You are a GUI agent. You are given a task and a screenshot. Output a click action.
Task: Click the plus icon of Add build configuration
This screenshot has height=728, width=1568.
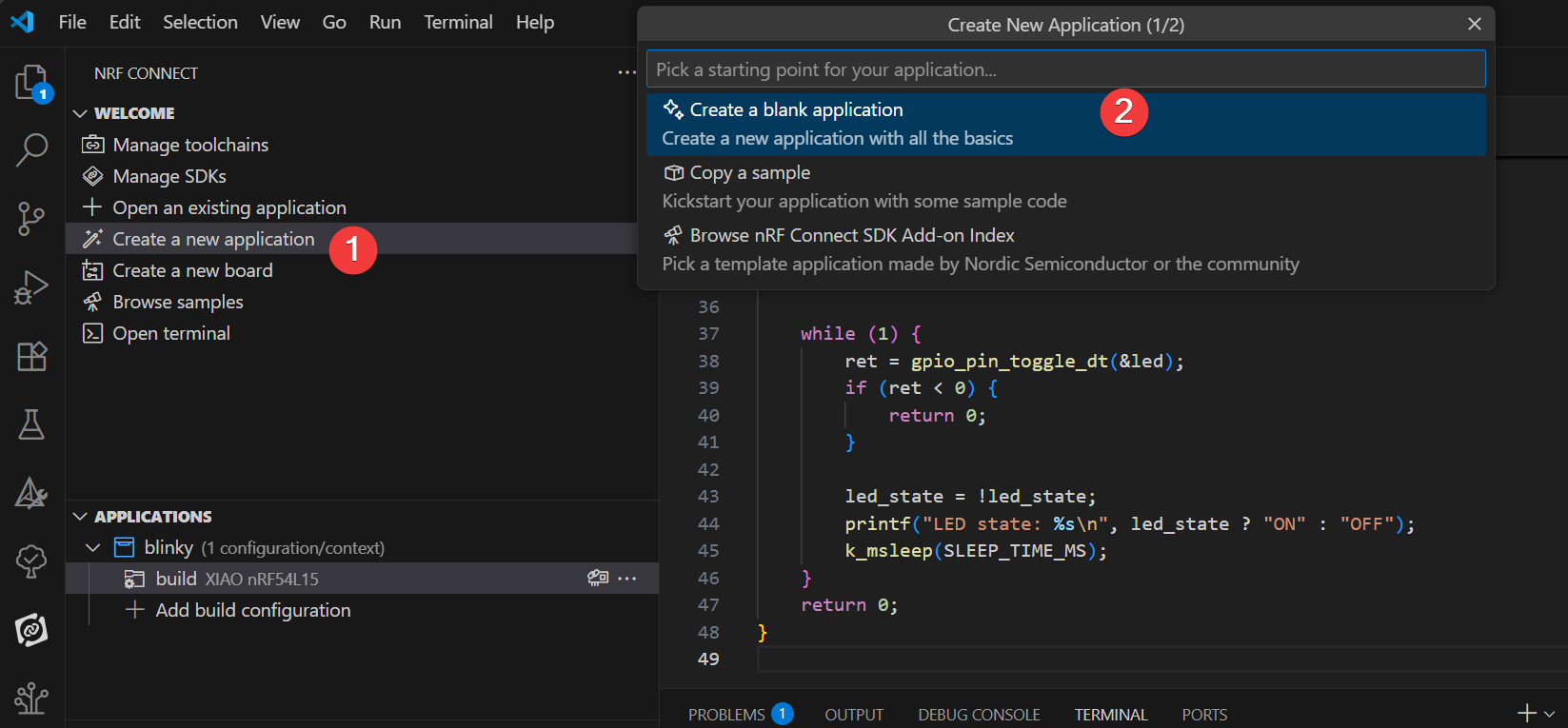point(135,610)
